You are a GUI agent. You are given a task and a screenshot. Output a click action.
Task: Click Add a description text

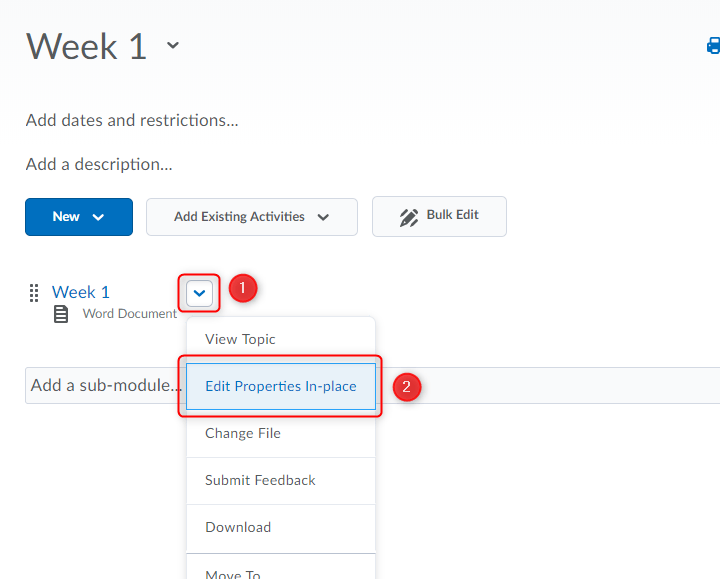tap(99, 164)
